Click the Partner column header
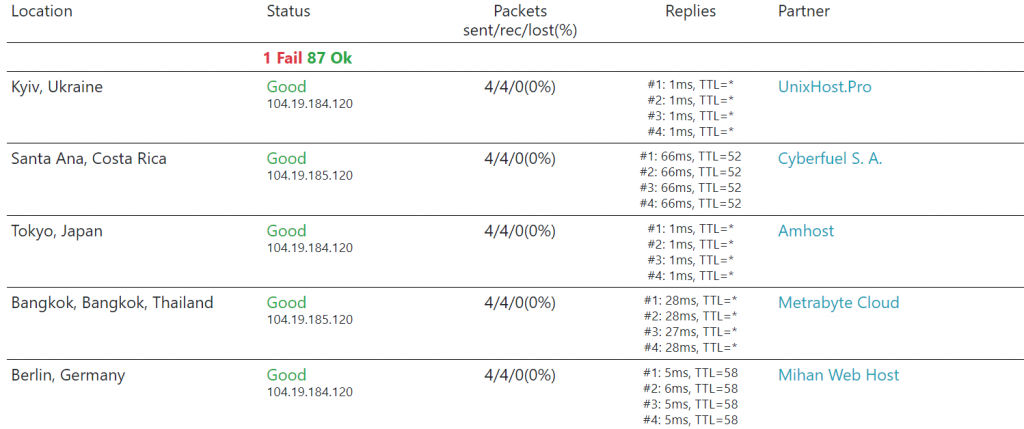Viewport: 1024px width, 429px height. coord(804,11)
